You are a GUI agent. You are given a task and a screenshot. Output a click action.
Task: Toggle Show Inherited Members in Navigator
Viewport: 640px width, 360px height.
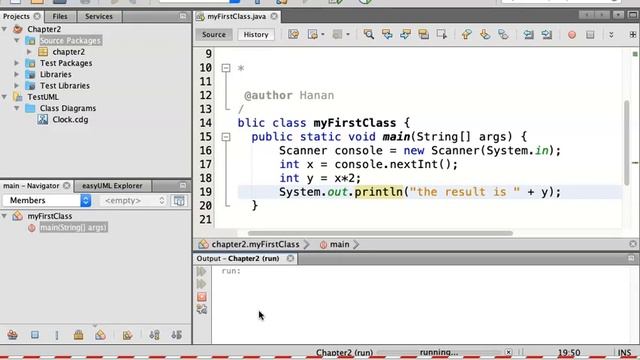point(13,335)
